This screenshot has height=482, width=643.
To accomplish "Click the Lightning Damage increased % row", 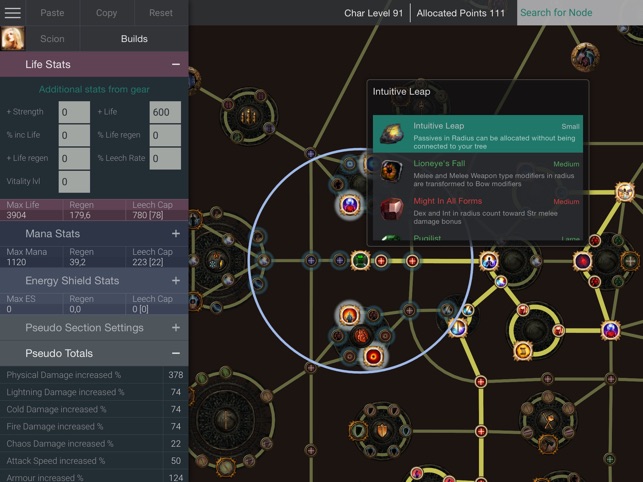I will [94, 392].
